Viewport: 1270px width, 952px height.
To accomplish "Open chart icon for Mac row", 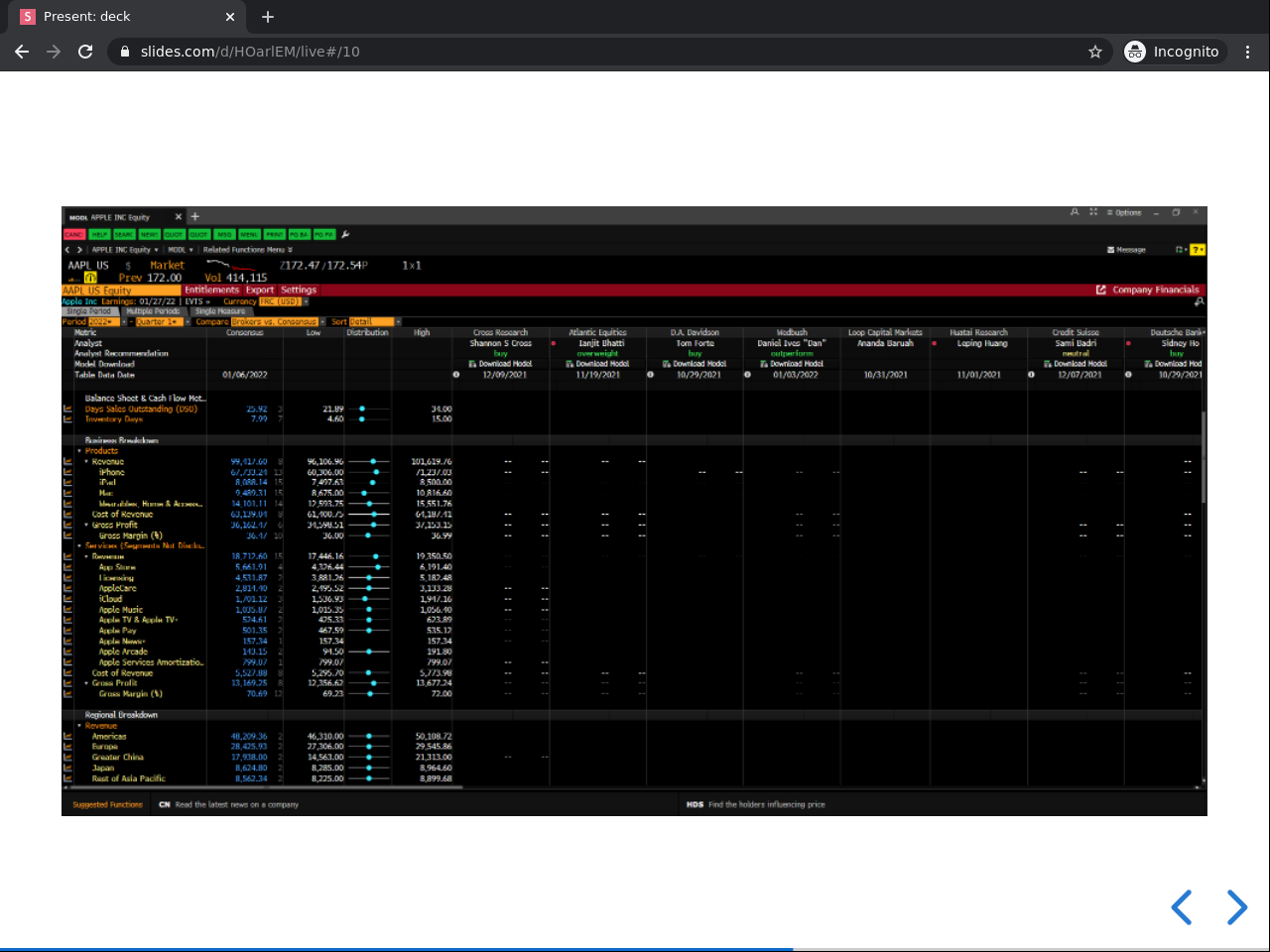I will [x=67, y=493].
